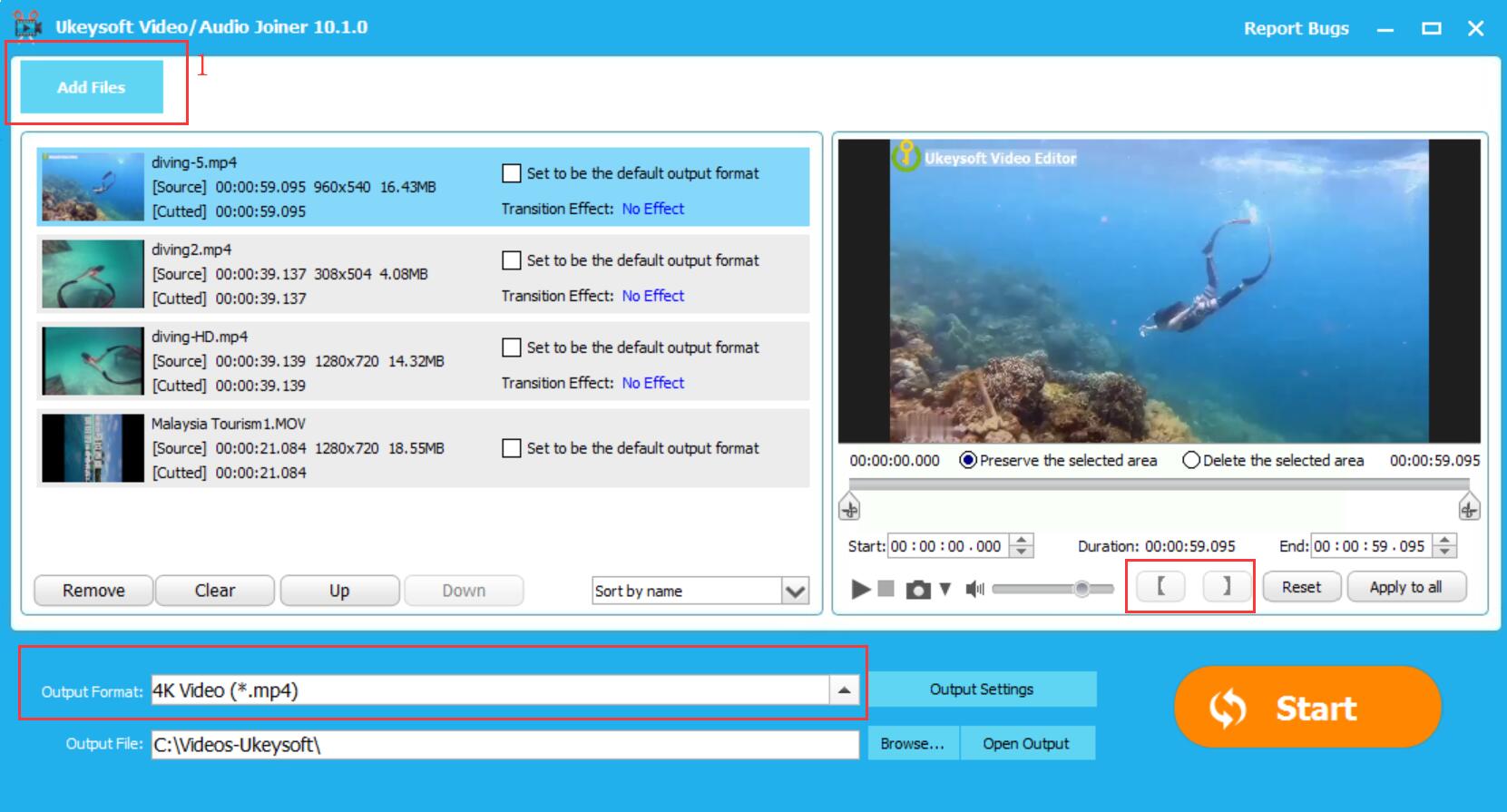This screenshot has width=1507, height=812.
Task: Click the Browse... button
Action: point(913,743)
